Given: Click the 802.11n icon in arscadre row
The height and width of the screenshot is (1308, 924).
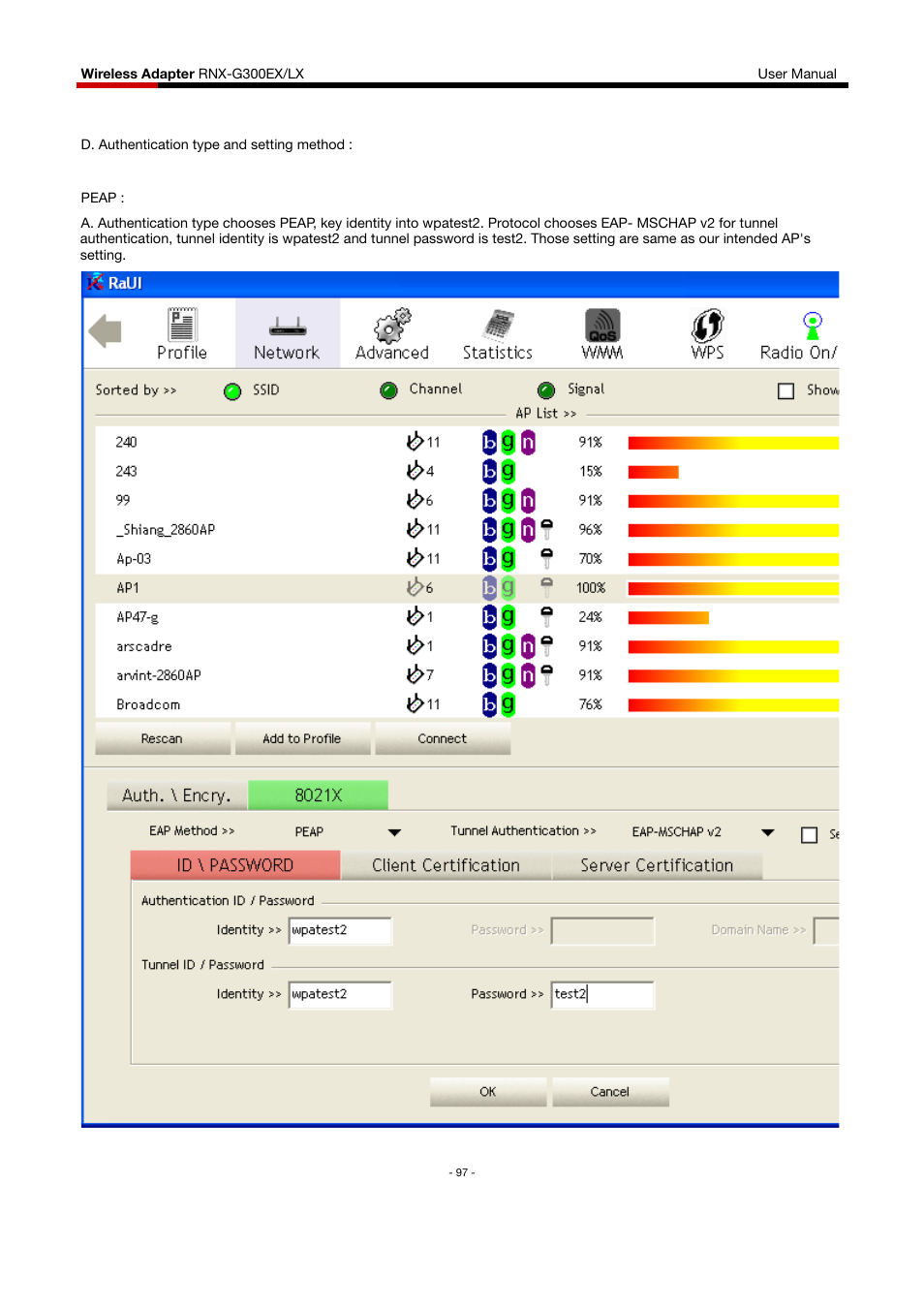Looking at the screenshot, I should pos(528,646).
